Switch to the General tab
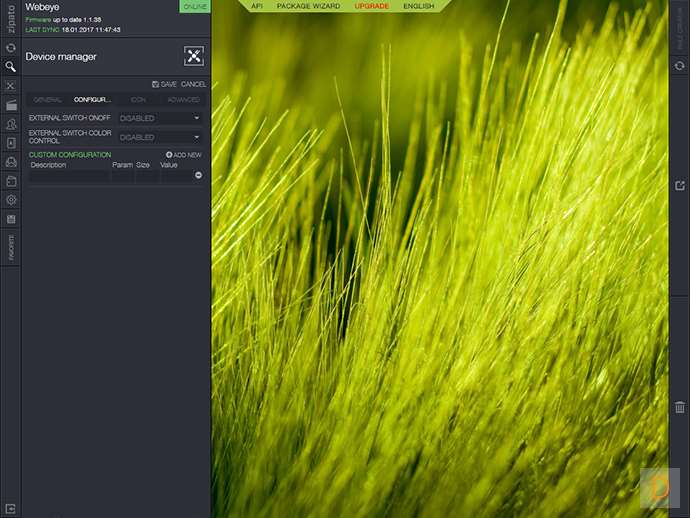 (47, 100)
